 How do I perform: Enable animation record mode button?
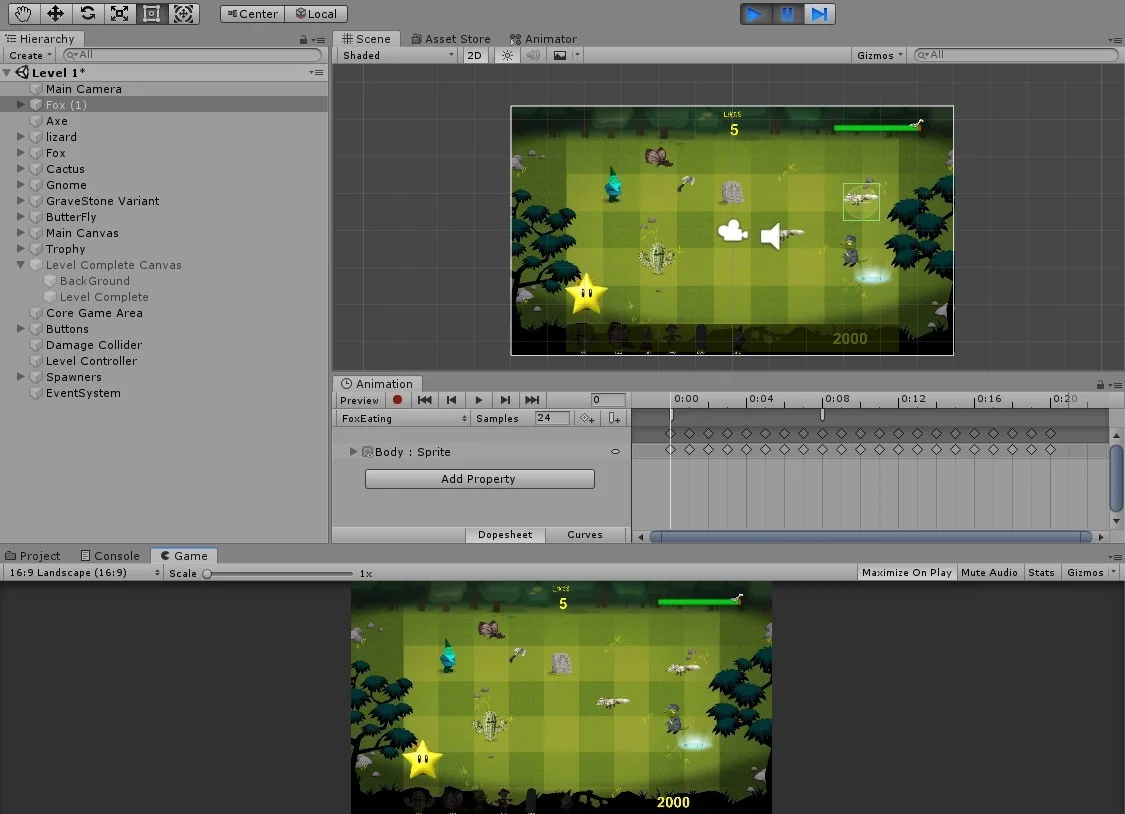click(x=397, y=400)
